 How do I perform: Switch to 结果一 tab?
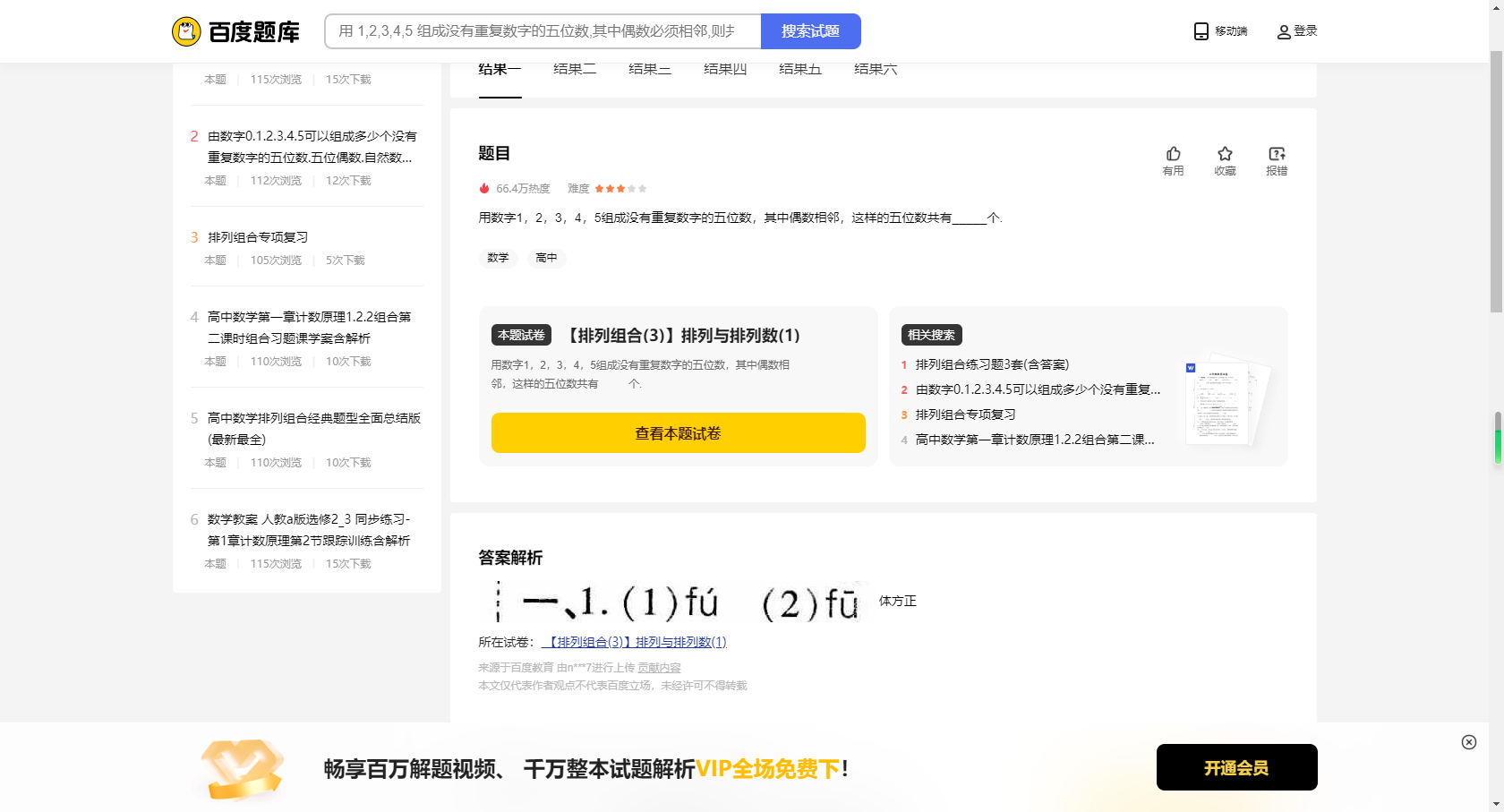click(x=500, y=70)
